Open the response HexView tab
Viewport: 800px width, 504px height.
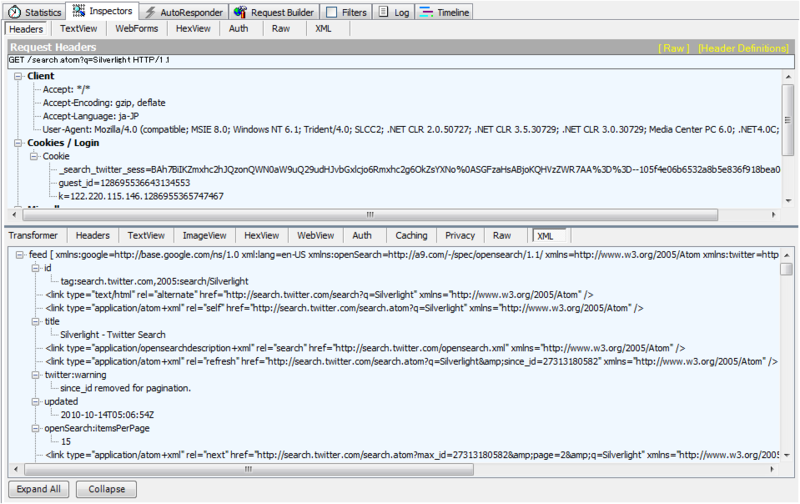pos(261,235)
